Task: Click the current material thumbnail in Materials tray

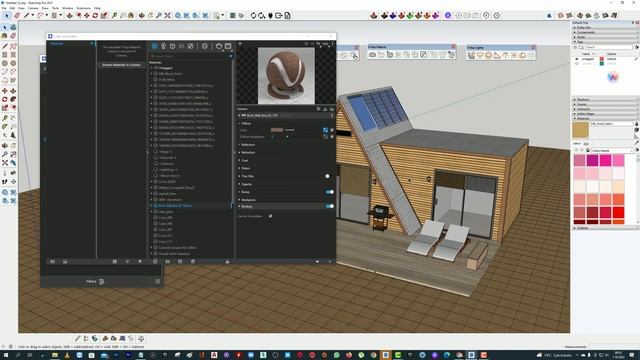Action: click(580, 130)
